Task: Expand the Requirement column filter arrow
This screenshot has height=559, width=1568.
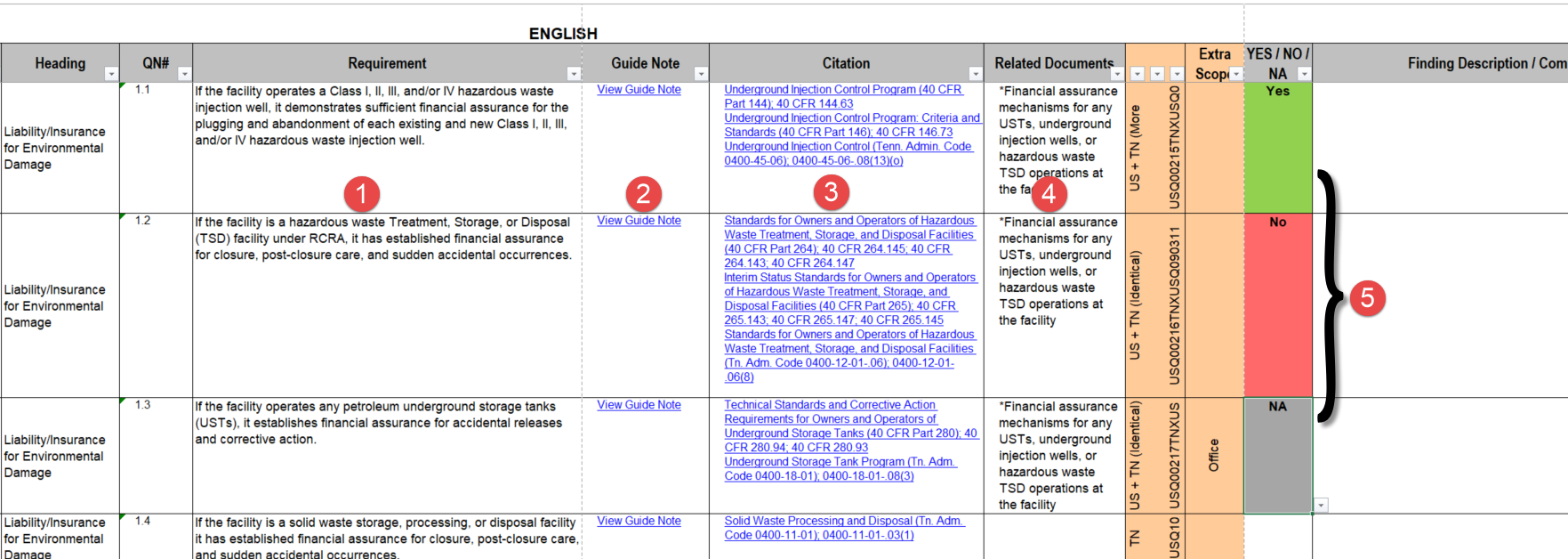Action: tap(574, 74)
